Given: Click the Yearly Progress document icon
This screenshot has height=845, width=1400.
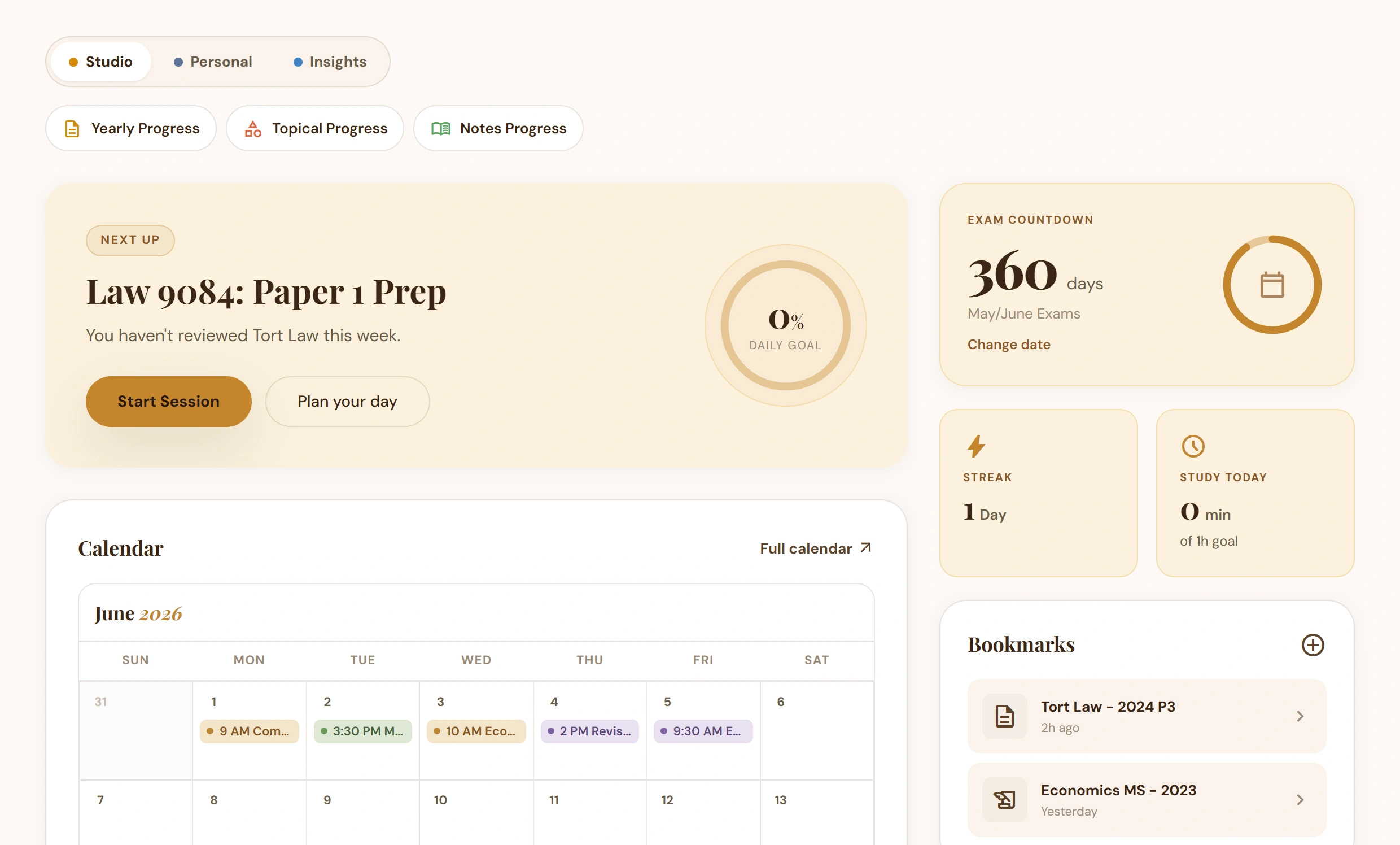Looking at the screenshot, I should [72, 129].
